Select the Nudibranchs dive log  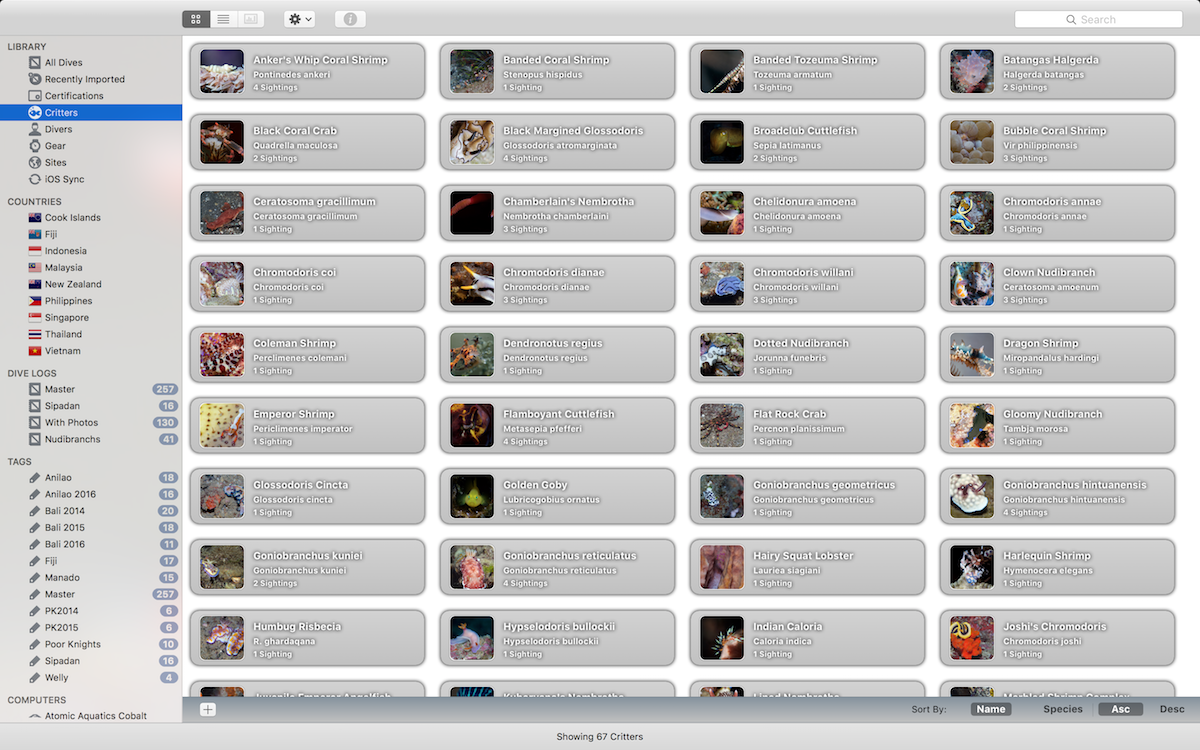tap(72, 439)
